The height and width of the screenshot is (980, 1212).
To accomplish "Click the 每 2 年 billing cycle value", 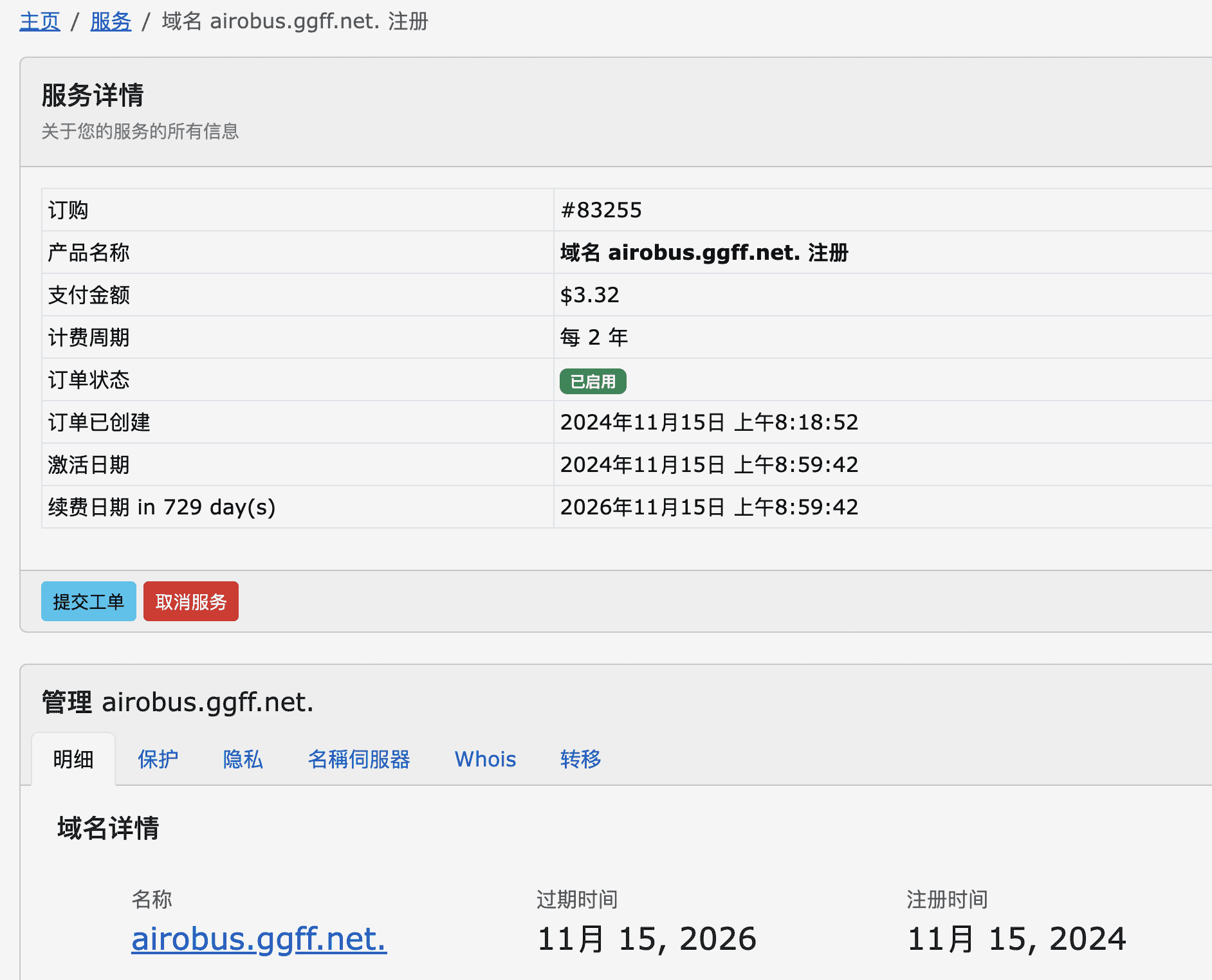I will click(x=593, y=338).
